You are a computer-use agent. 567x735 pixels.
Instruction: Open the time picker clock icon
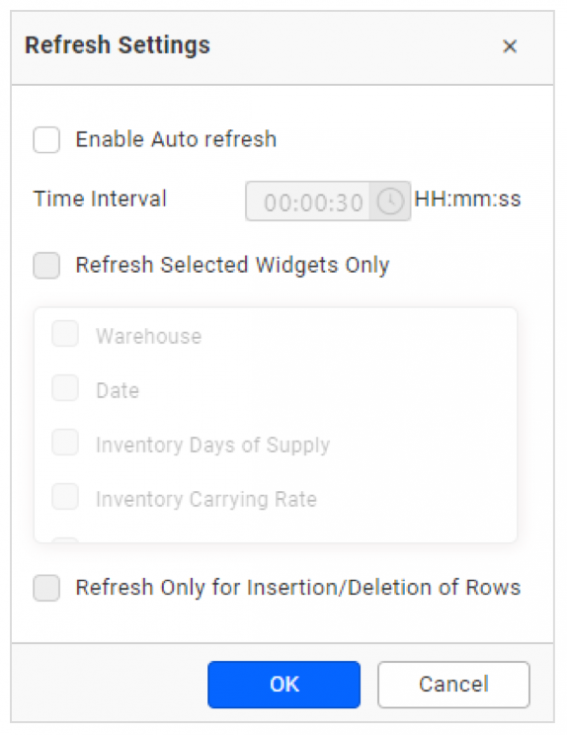coord(390,202)
